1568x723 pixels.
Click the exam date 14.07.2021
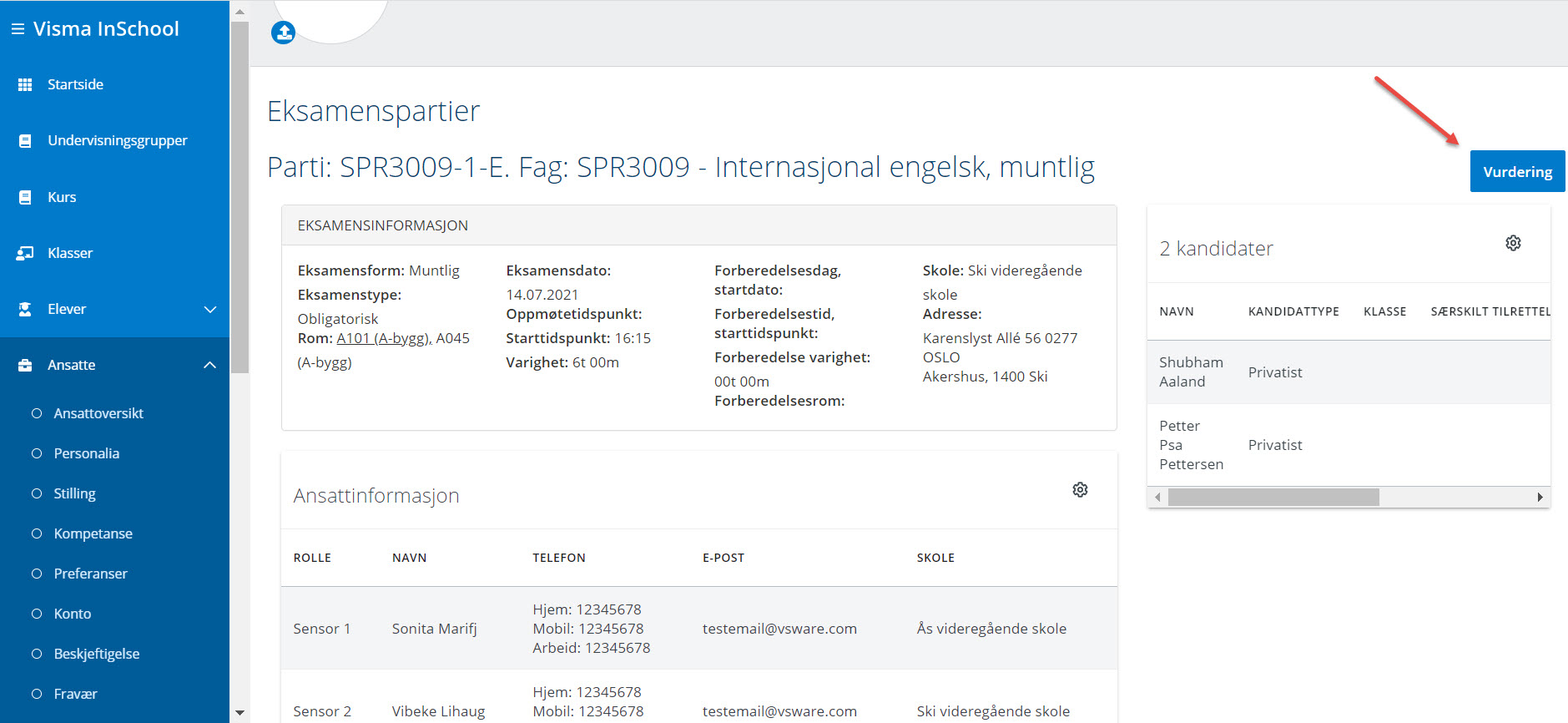(x=542, y=295)
